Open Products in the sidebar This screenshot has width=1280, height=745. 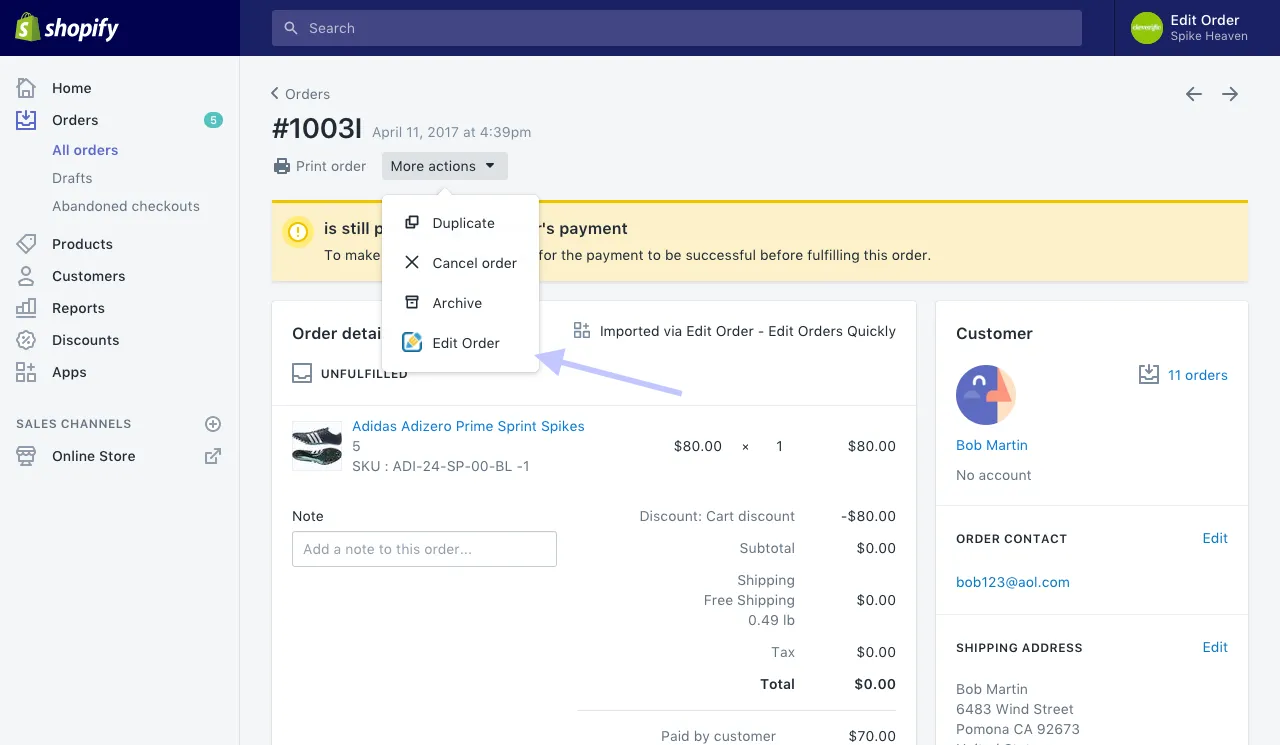[x=82, y=244]
